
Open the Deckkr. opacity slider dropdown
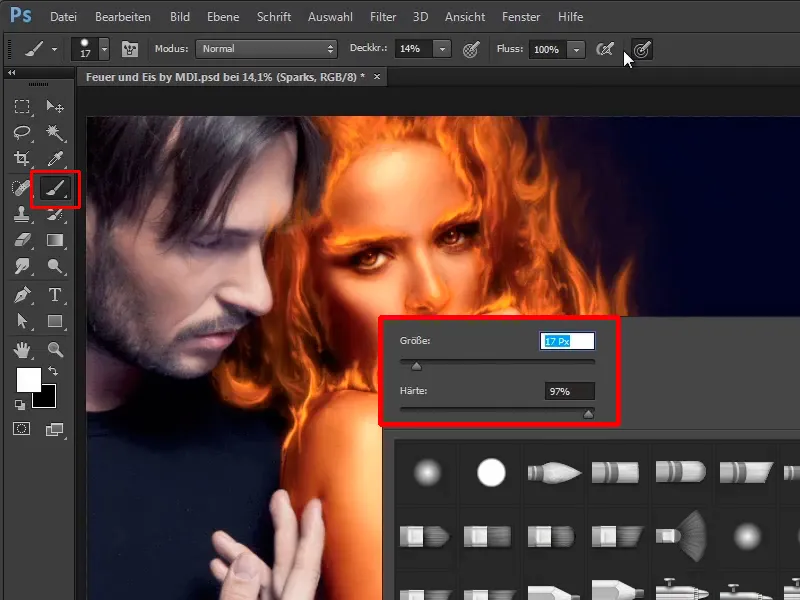pyautogui.click(x=442, y=49)
